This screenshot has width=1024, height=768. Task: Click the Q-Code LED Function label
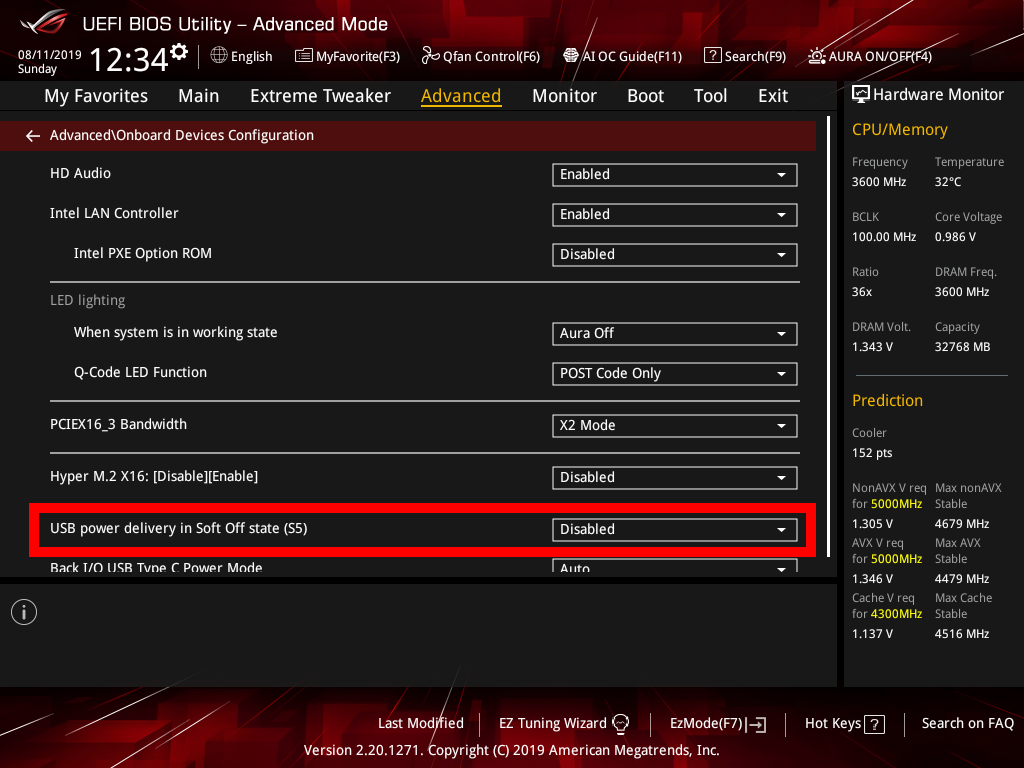point(140,372)
